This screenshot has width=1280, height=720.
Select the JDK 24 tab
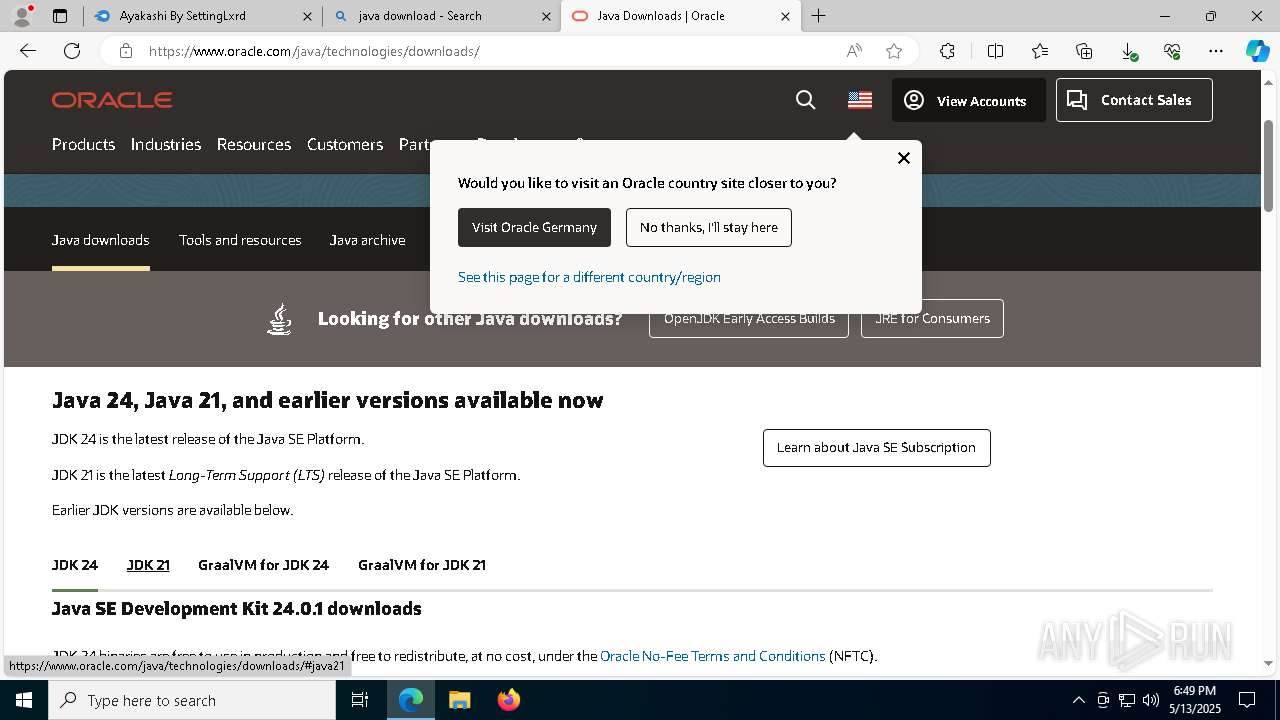point(75,565)
